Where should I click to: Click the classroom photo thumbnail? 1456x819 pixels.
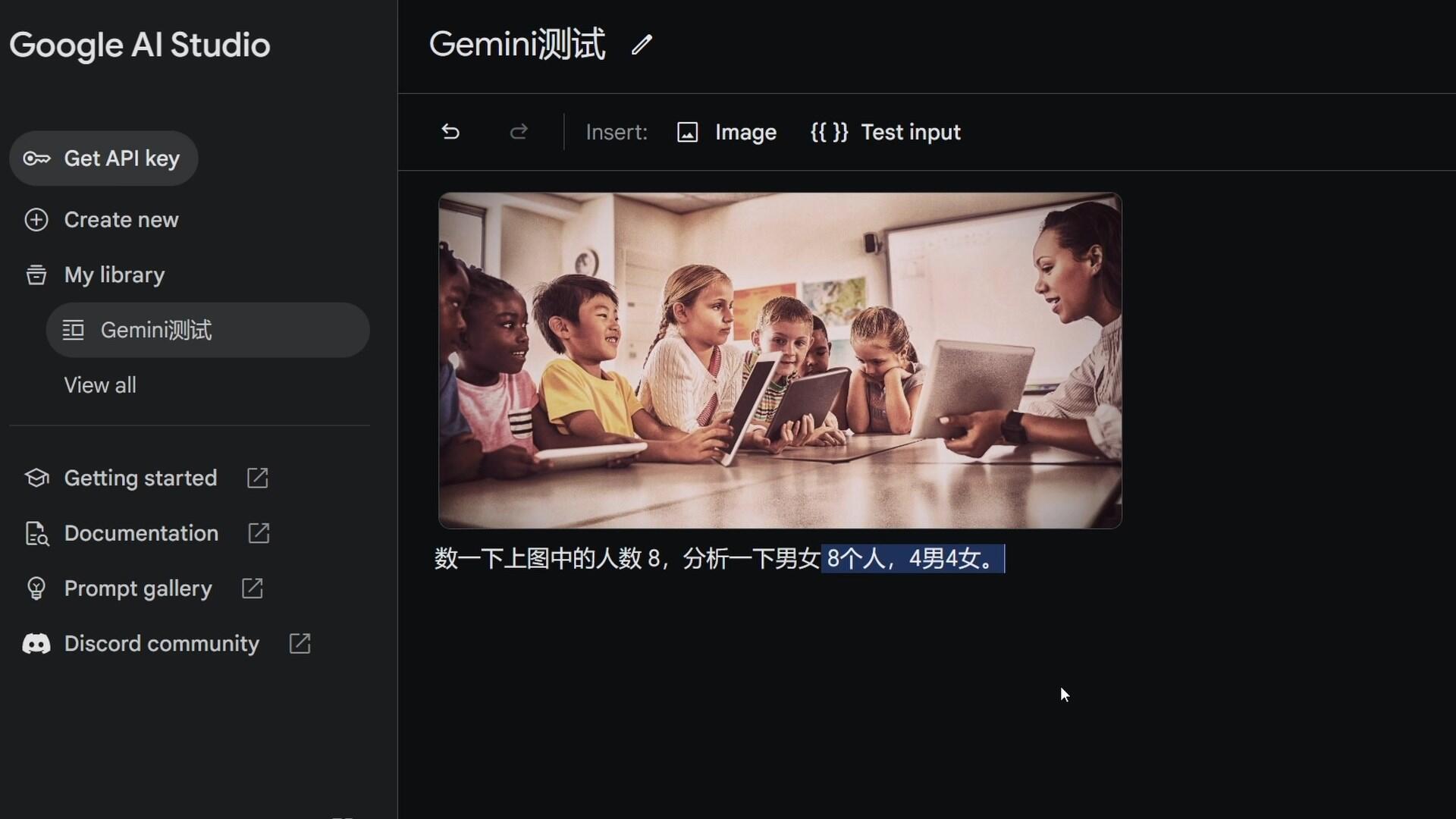coord(780,360)
